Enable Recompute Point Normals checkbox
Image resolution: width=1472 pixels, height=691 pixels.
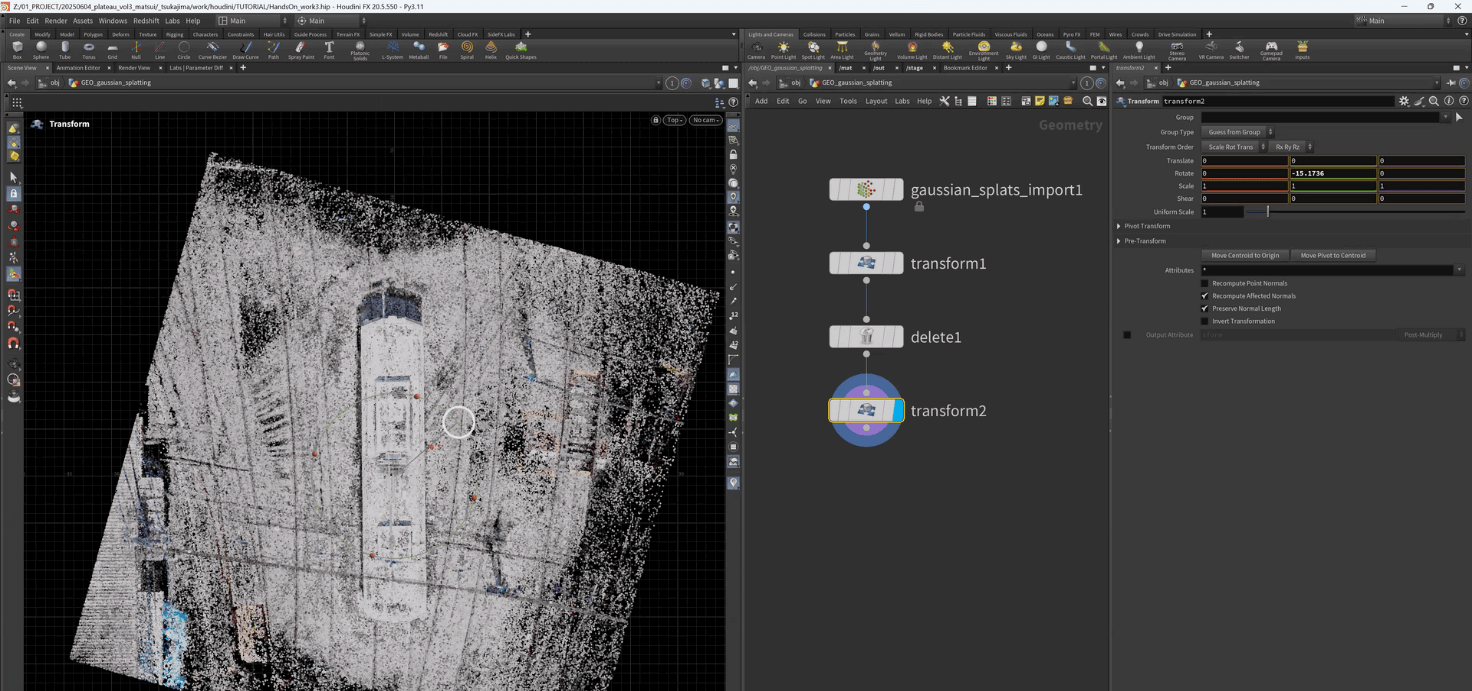pos(1204,283)
